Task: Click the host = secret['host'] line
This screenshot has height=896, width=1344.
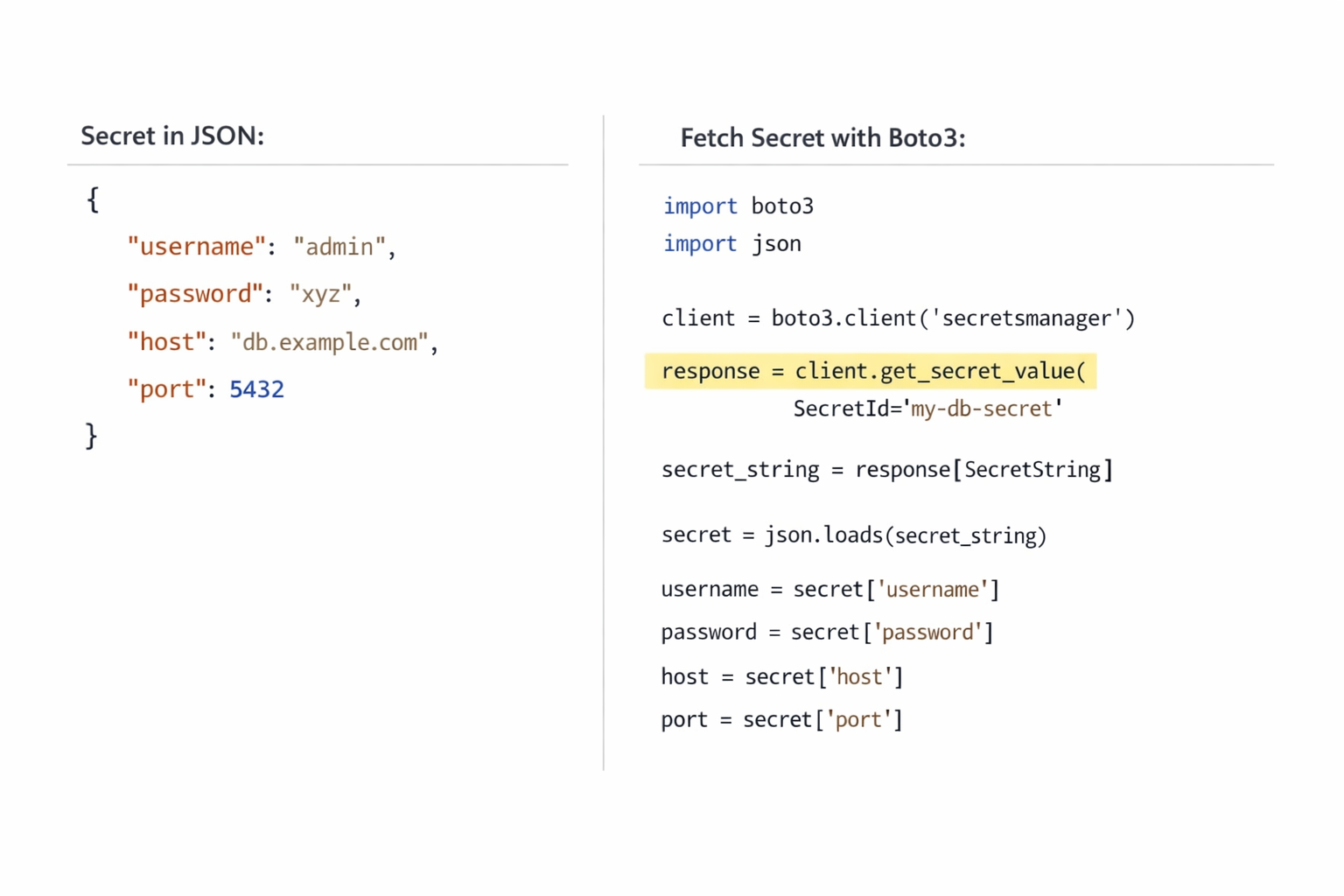Action: (x=781, y=677)
